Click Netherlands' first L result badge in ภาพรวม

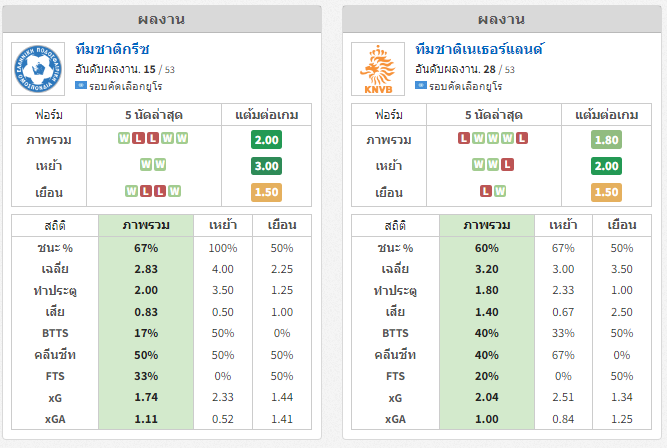pyautogui.click(x=464, y=138)
